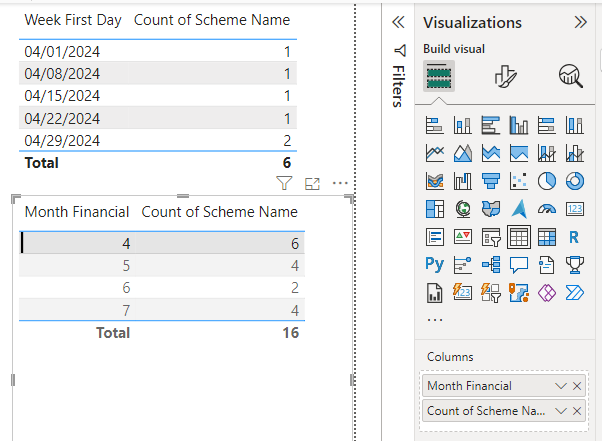Select the 100% stacked column chart visual
602x441 pixels.
pyautogui.click(x=575, y=125)
